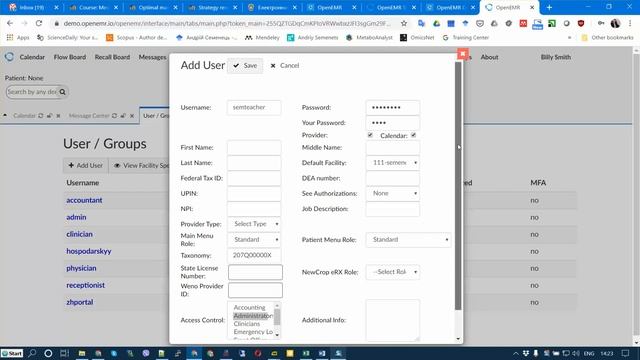Open a new browser tab
The width and height of the screenshot is (640, 360).
tap(549, 7)
